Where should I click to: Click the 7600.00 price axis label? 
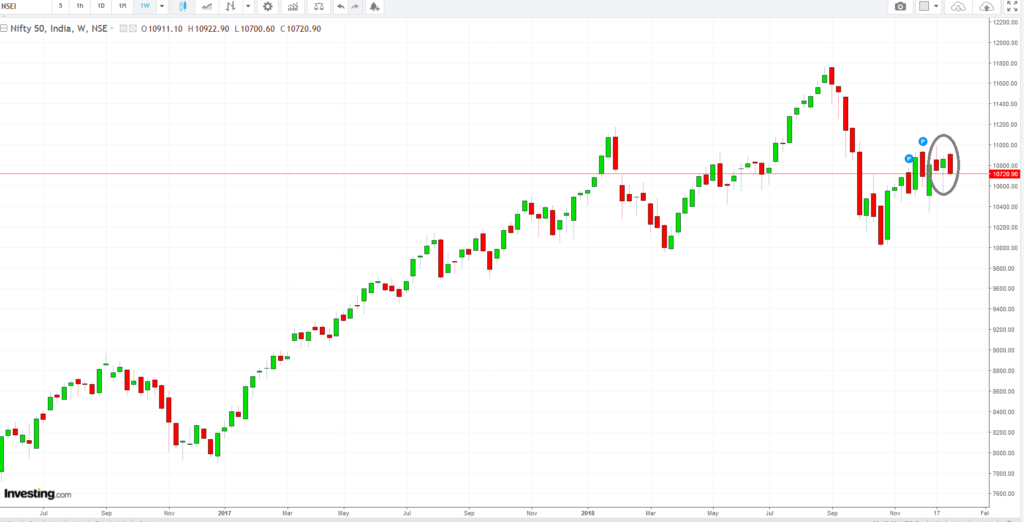[x=1006, y=494]
